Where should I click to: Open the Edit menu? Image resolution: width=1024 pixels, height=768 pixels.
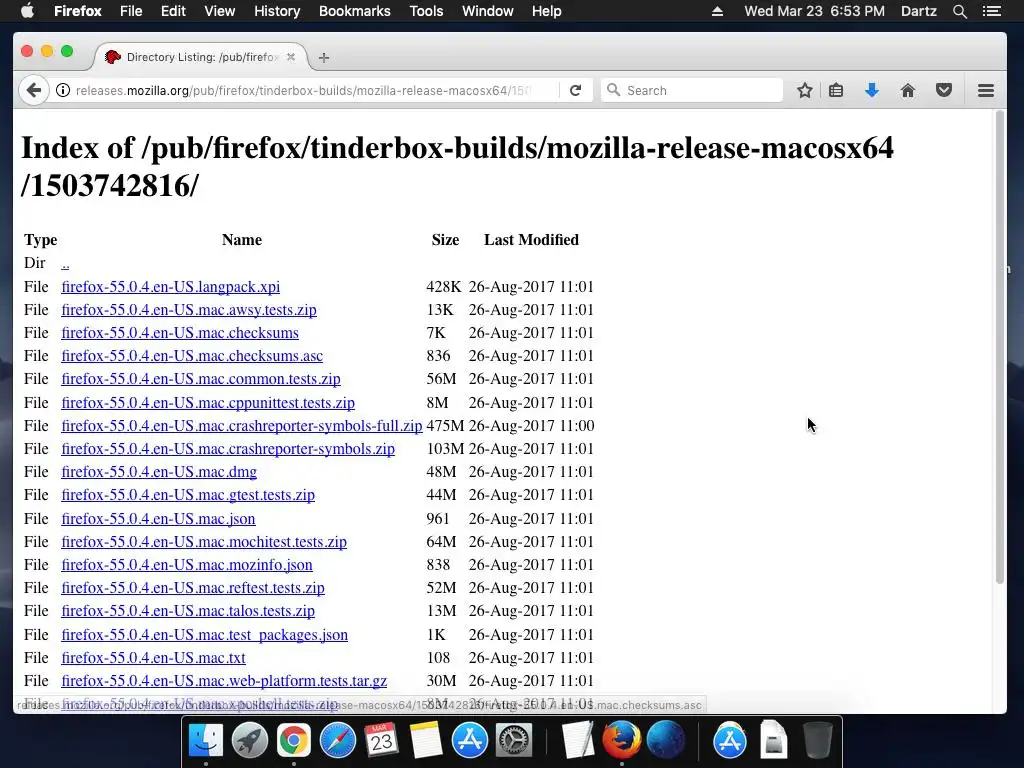coord(173,11)
